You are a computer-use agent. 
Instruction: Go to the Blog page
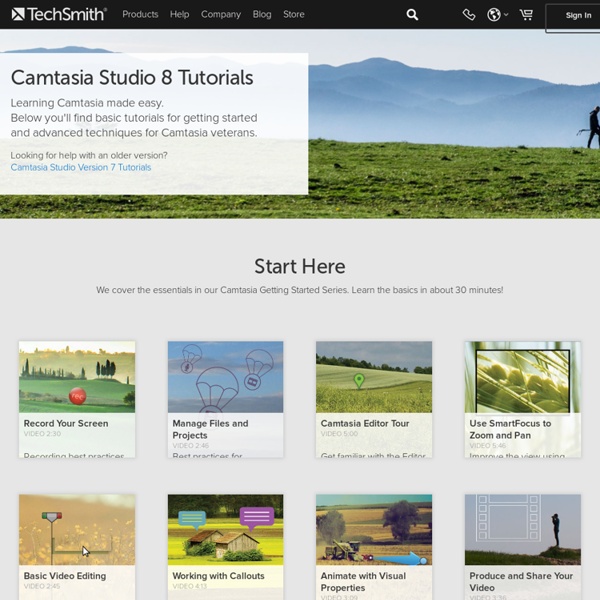click(262, 15)
